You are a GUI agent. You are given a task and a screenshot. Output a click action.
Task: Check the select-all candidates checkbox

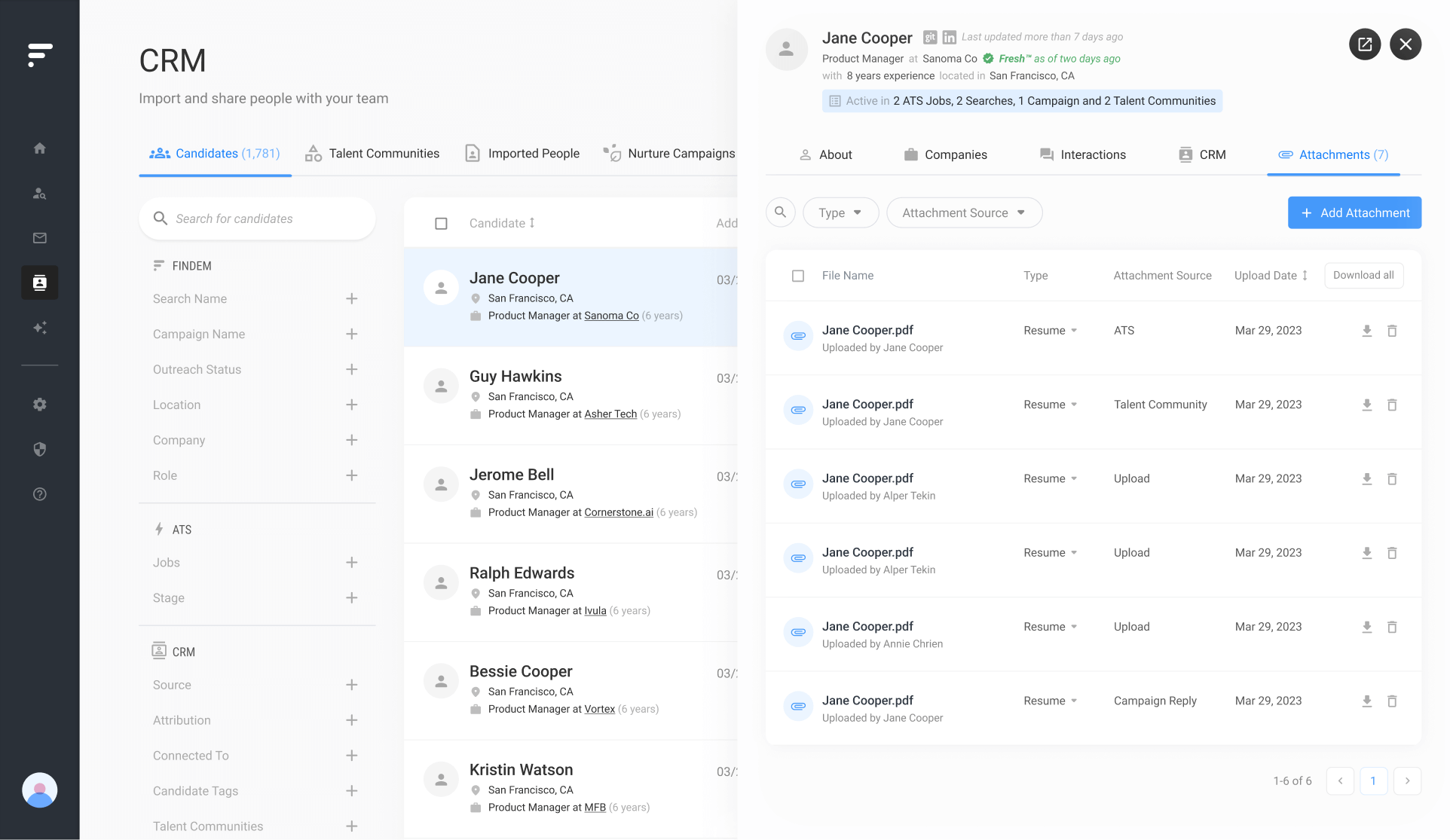(441, 223)
